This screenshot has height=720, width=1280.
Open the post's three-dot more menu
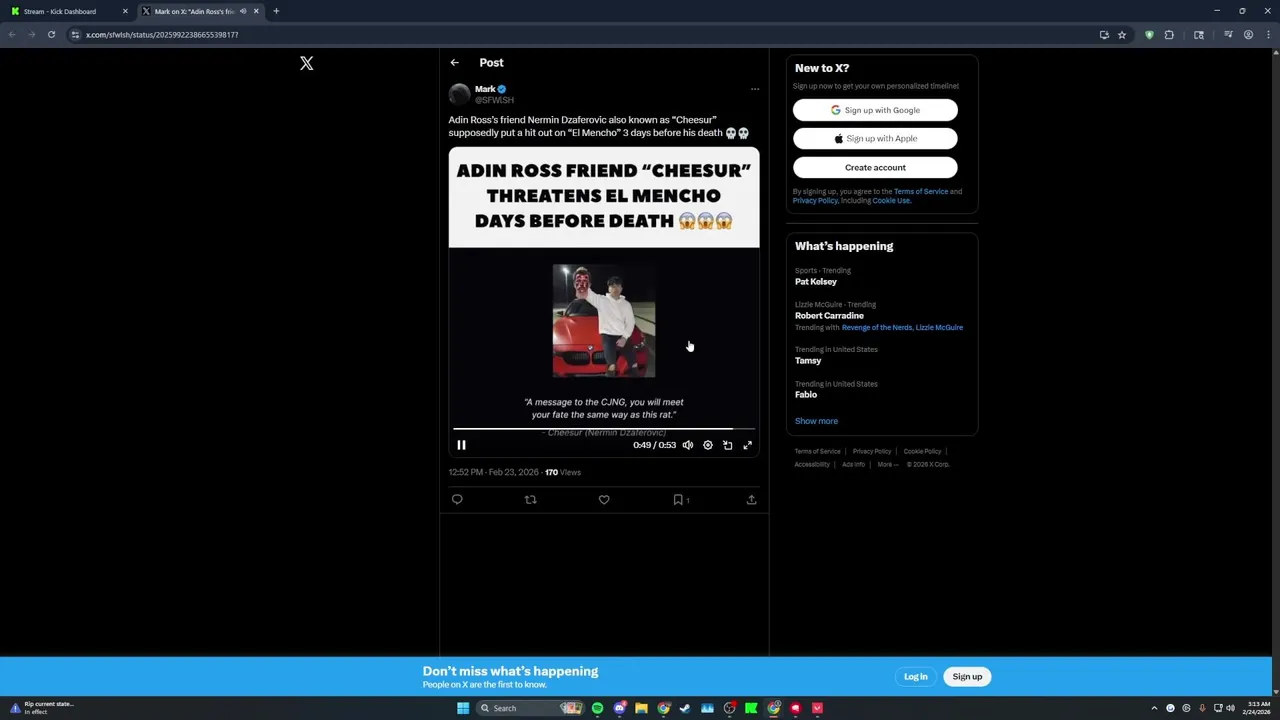click(755, 89)
